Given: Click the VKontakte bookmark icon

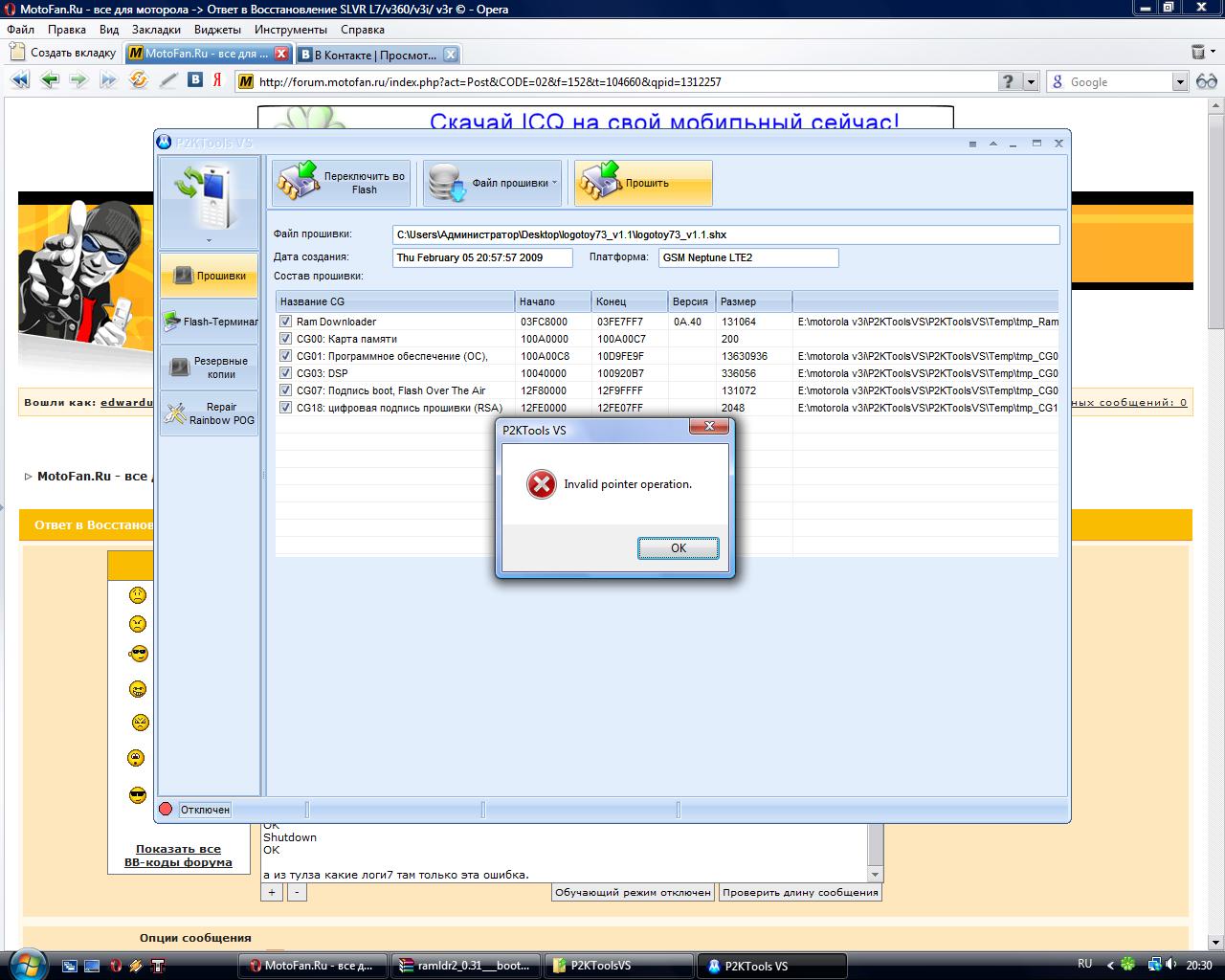Looking at the screenshot, I should pyautogui.click(x=195, y=79).
